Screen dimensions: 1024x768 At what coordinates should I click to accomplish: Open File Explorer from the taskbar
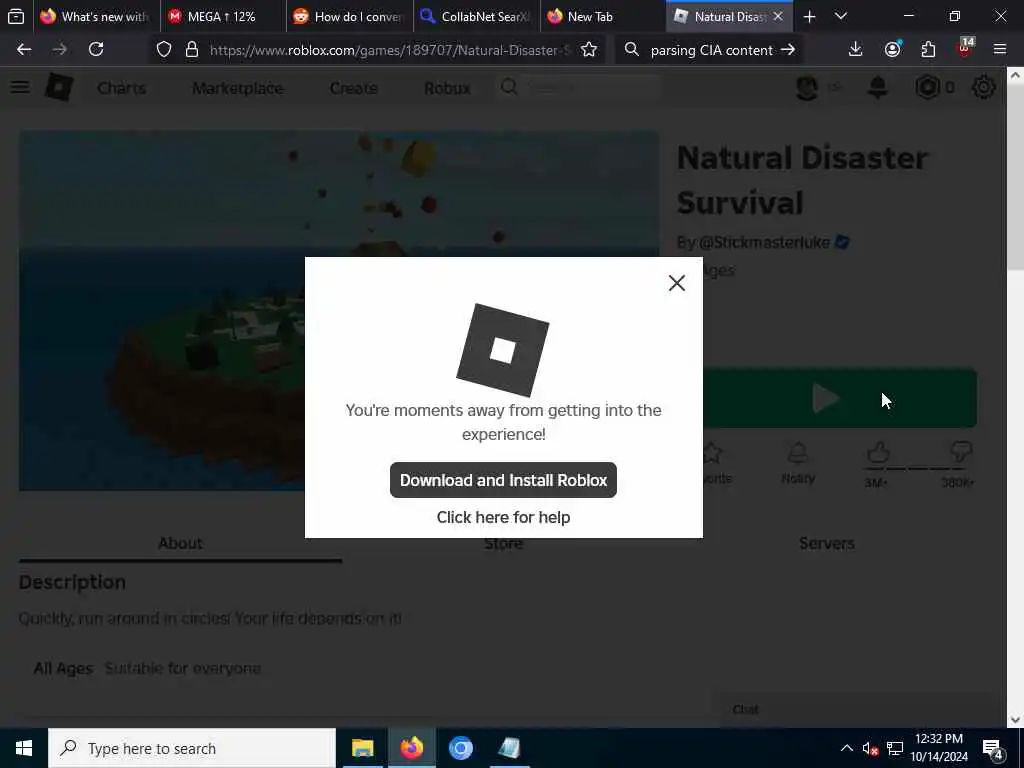(362, 748)
